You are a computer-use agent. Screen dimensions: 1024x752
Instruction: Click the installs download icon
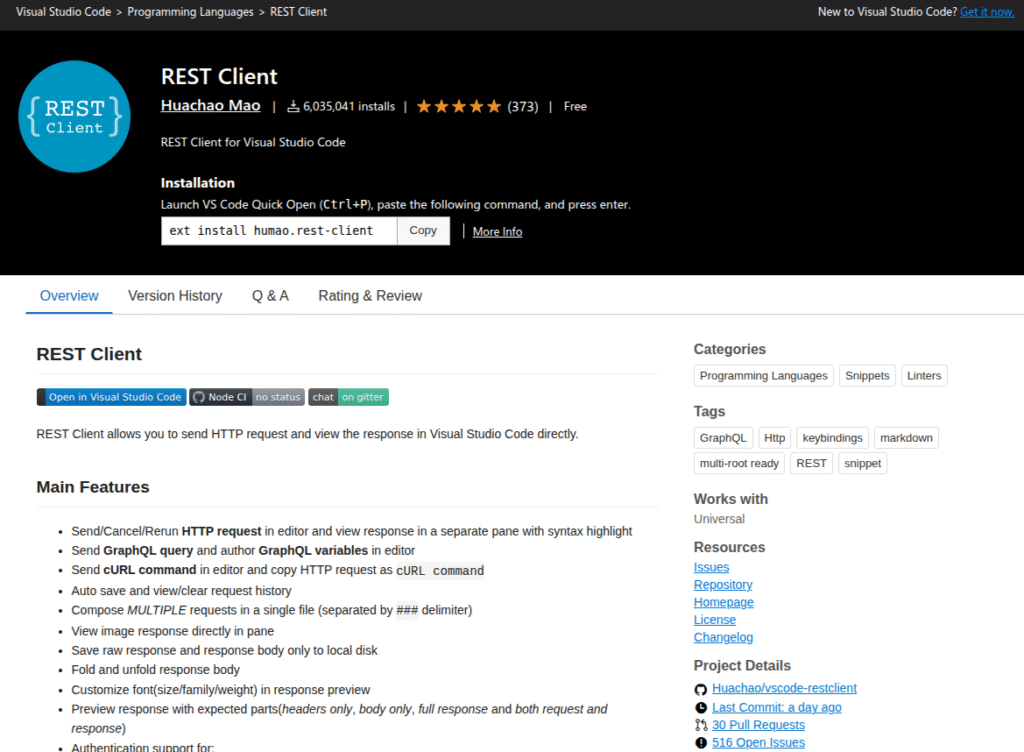coord(293,106)
